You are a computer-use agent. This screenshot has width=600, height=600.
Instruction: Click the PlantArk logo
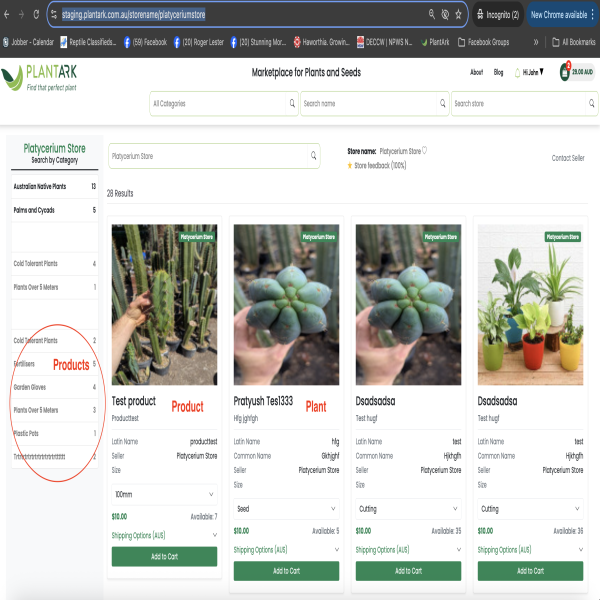[x=40, y=77]
